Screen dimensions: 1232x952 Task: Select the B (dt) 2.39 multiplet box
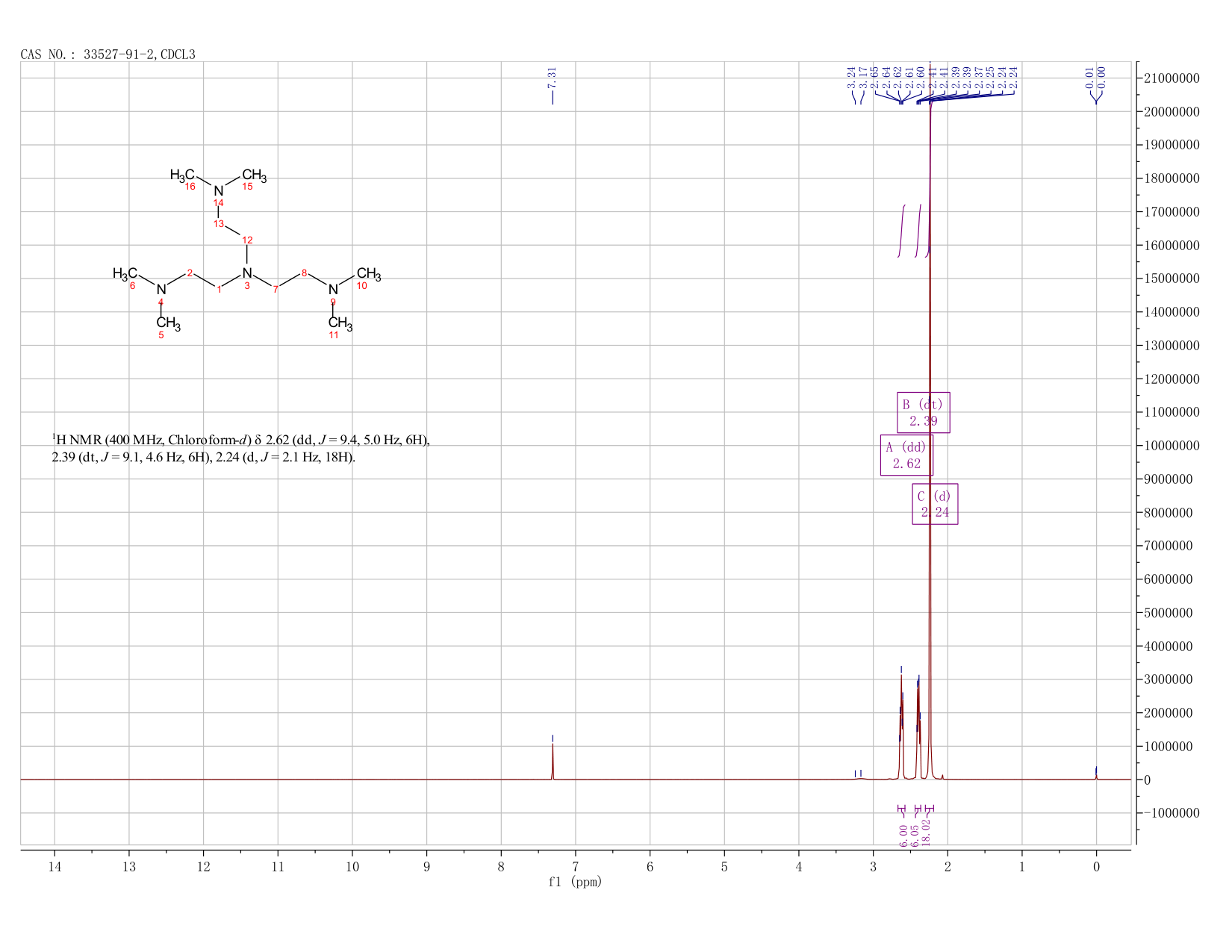pyautogui.click(x=923, y=412)
